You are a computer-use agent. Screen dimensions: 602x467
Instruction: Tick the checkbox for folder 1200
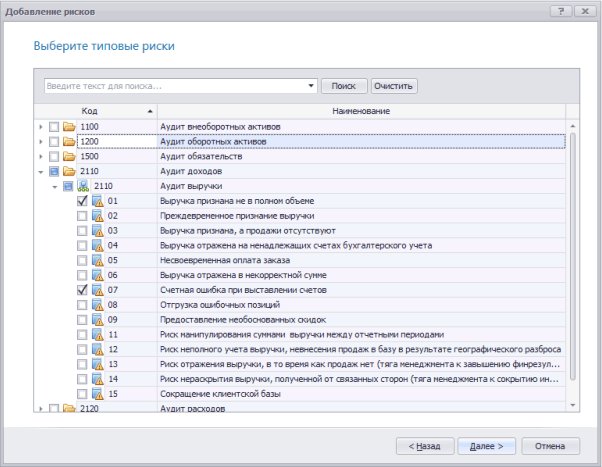pos(54,141)
